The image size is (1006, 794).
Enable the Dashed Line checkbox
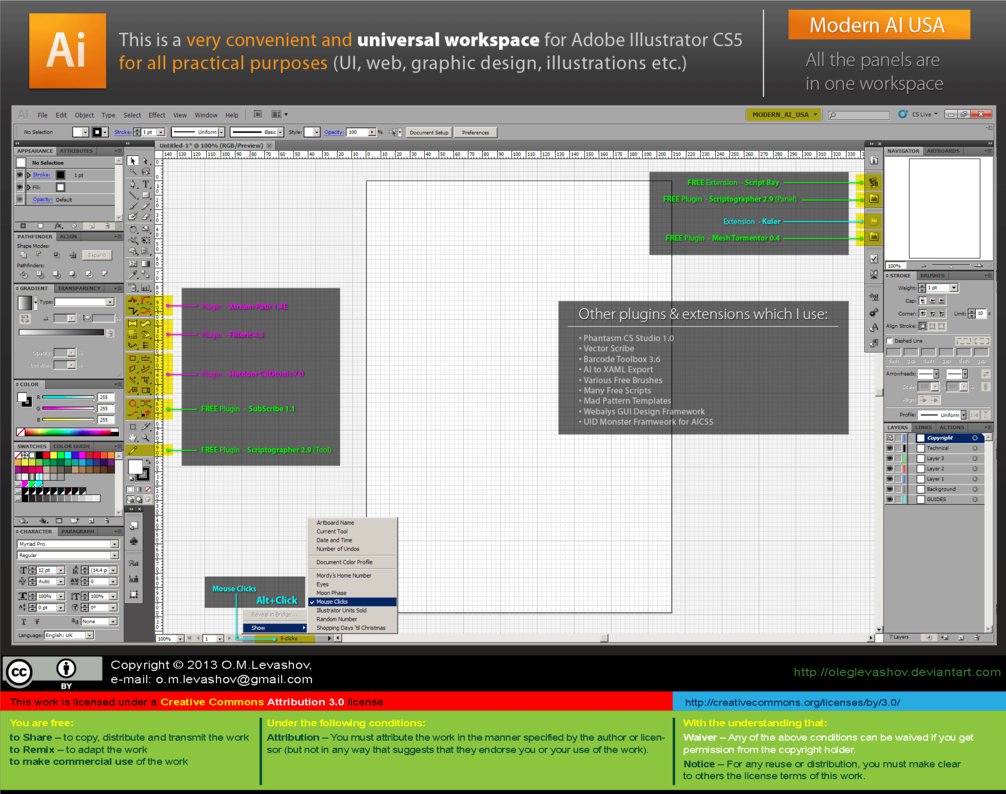click(x=890, y=341)
